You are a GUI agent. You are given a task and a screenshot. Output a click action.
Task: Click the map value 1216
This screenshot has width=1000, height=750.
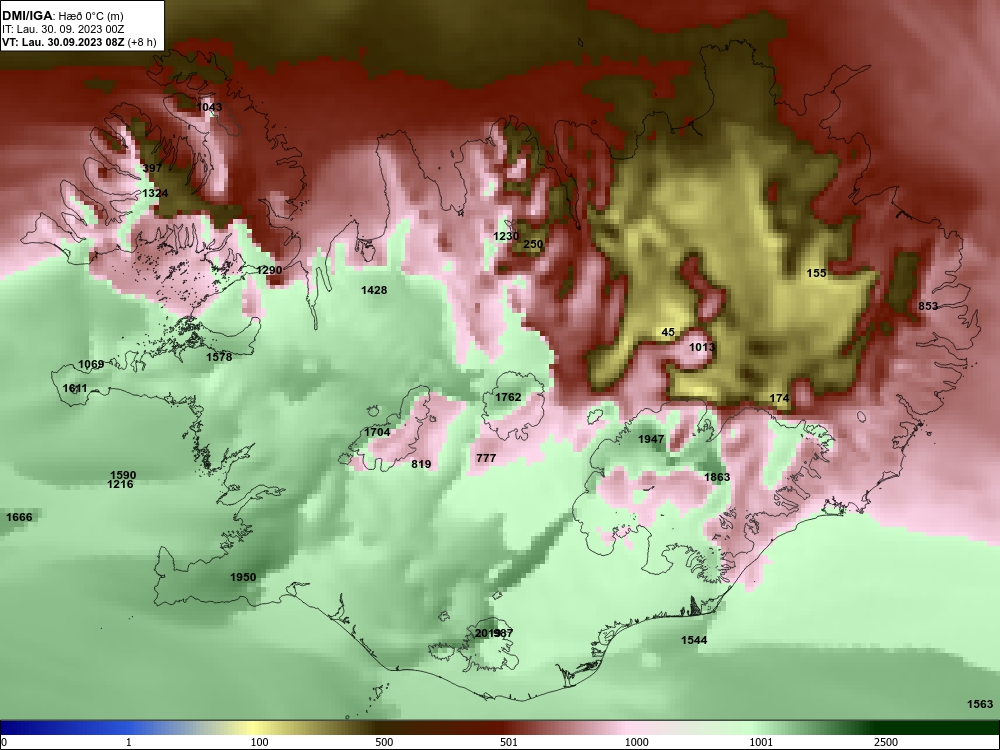pos(121,484)
